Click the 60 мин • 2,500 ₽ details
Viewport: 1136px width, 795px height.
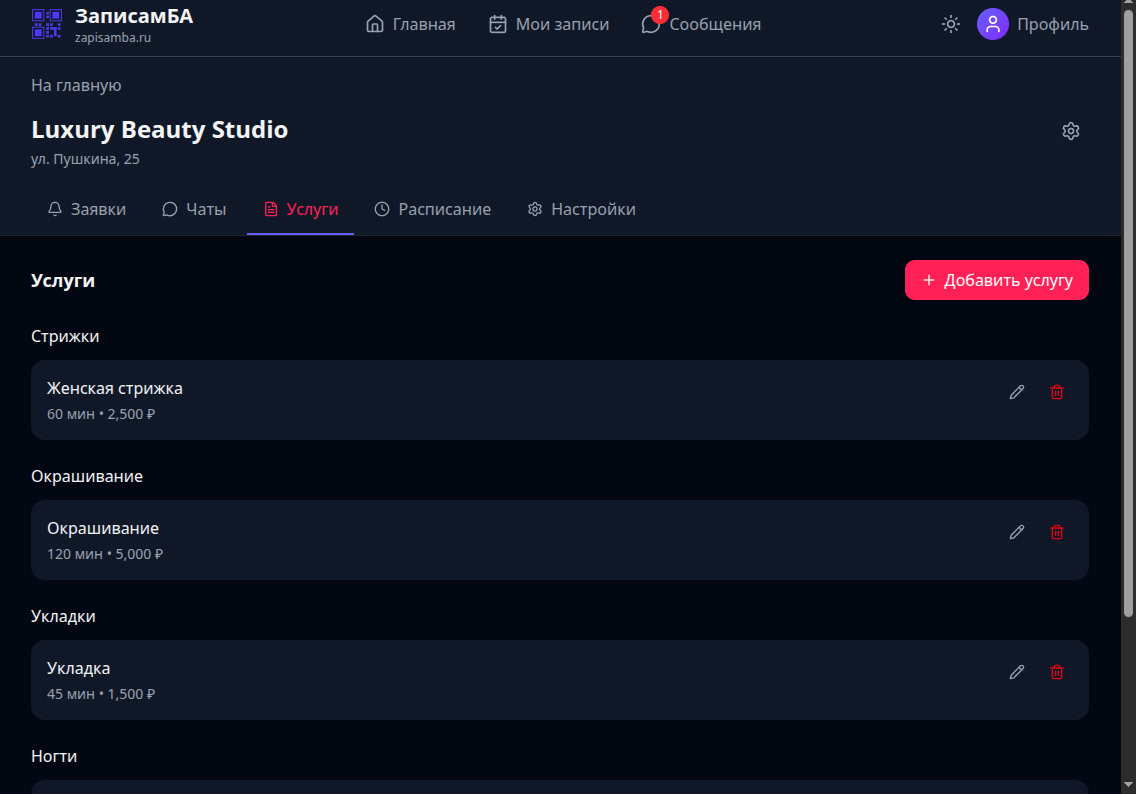click(101, 414)
